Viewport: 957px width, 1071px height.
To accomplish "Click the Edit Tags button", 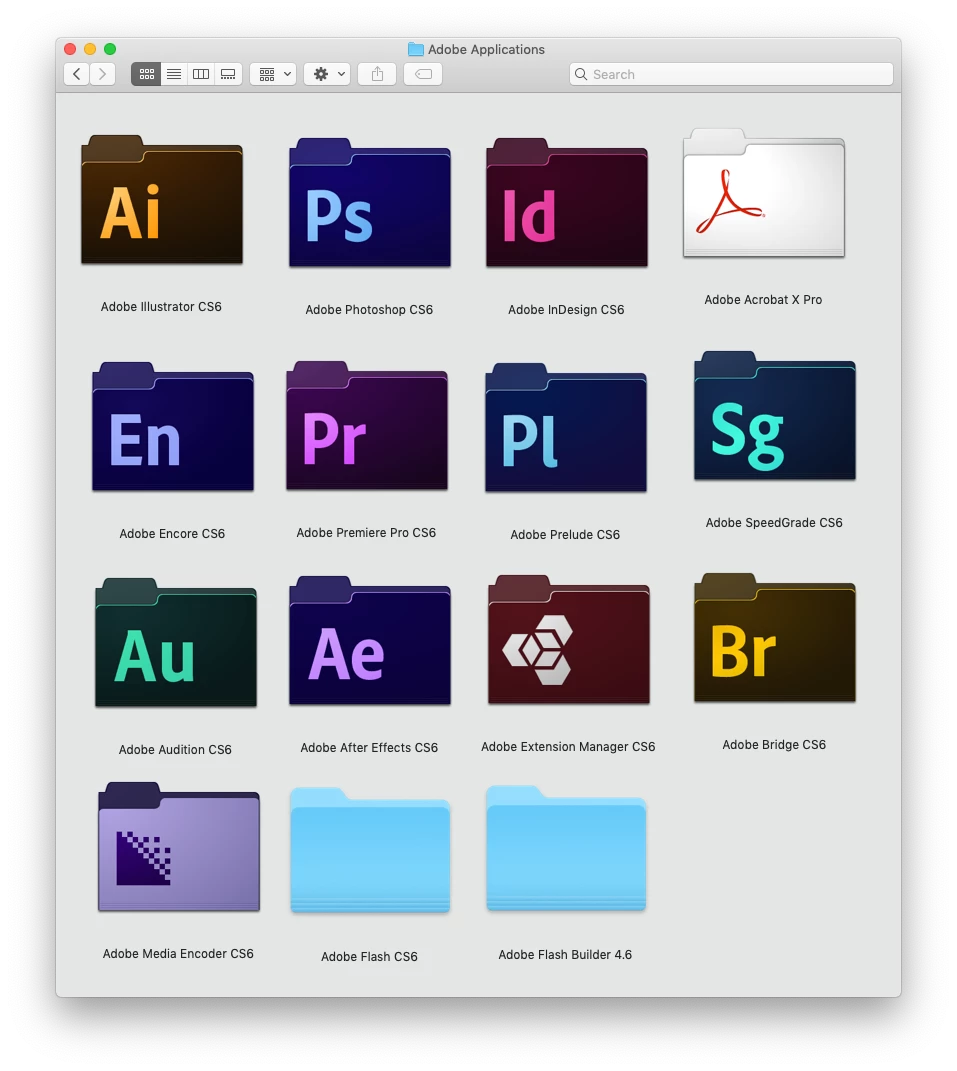I will (x=423, y=74).
